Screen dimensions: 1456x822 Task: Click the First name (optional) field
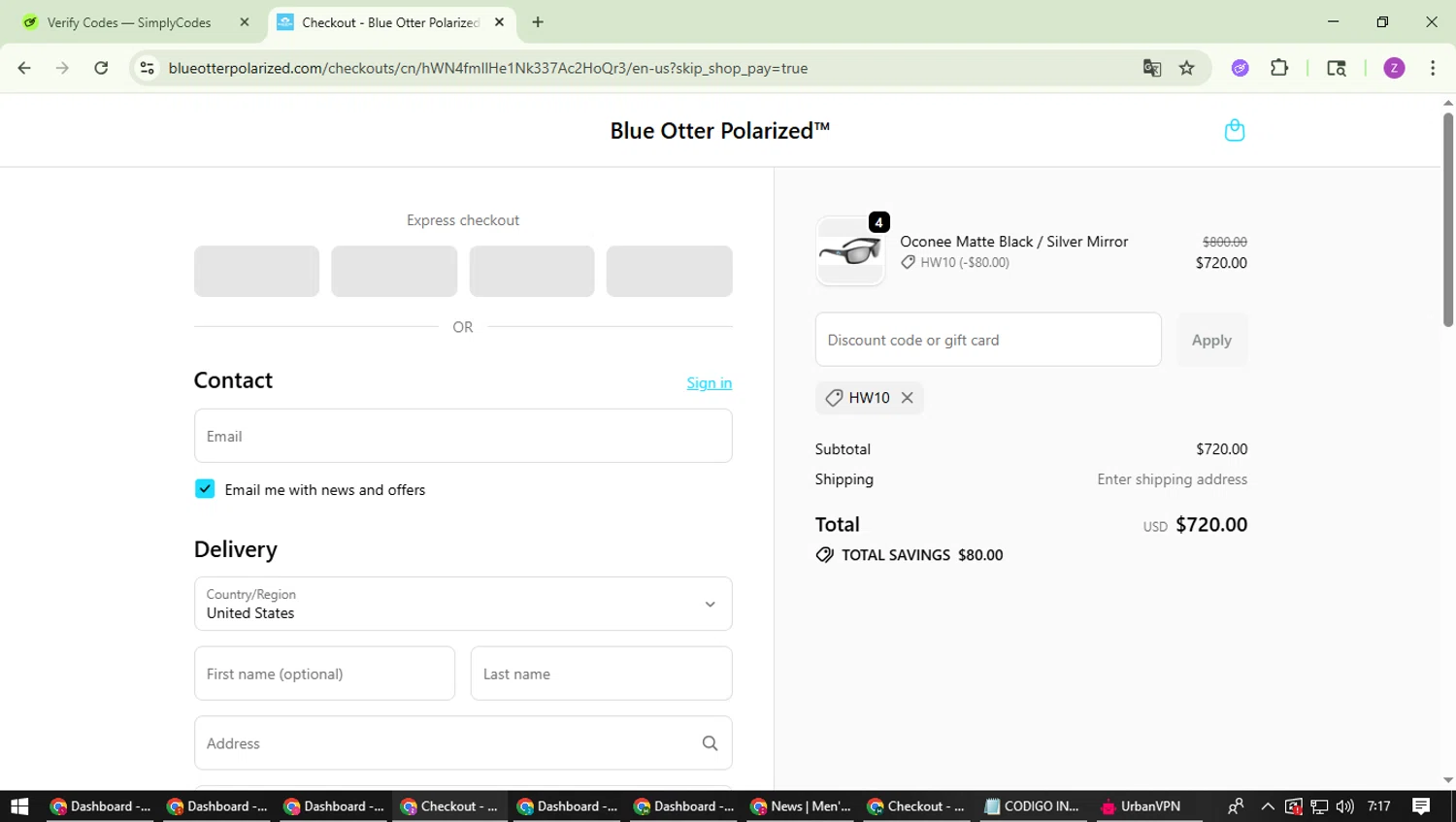pos(324,674)
